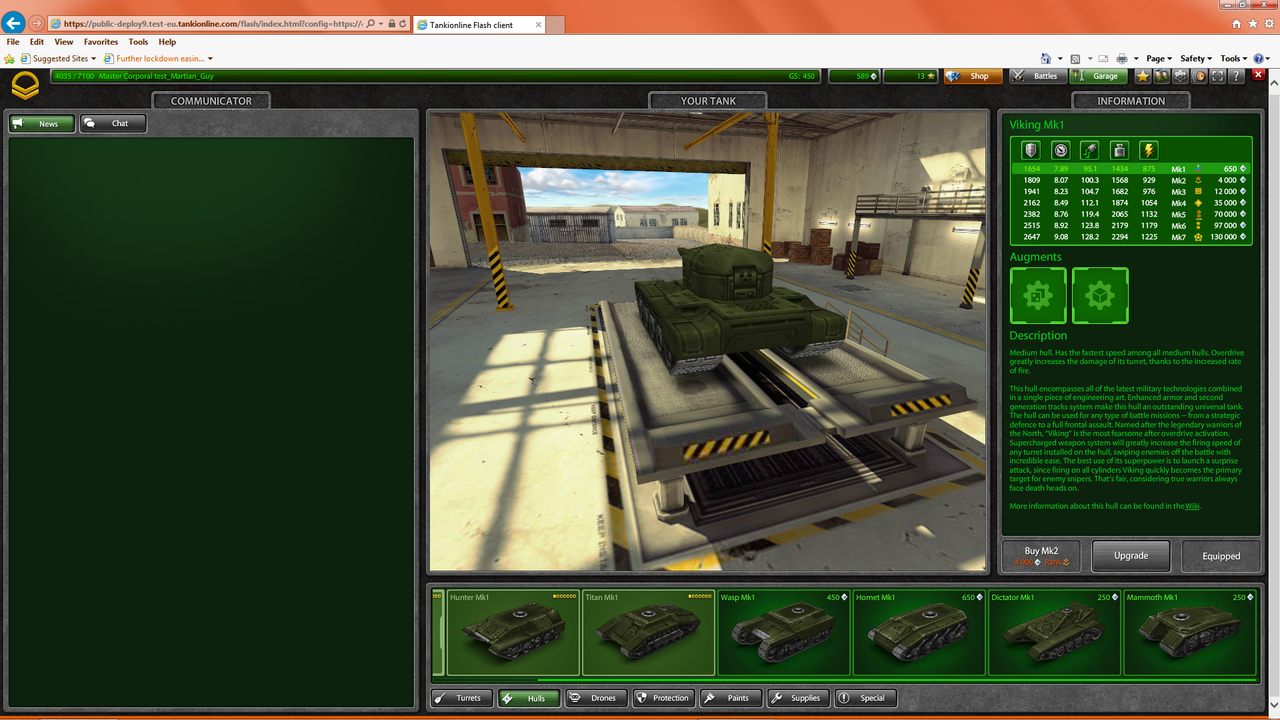The width and height of the screenshot is (1280, 720).
Task: Select the Titan Mk1 hull thumbnail
Action: [x=649, y=633]
